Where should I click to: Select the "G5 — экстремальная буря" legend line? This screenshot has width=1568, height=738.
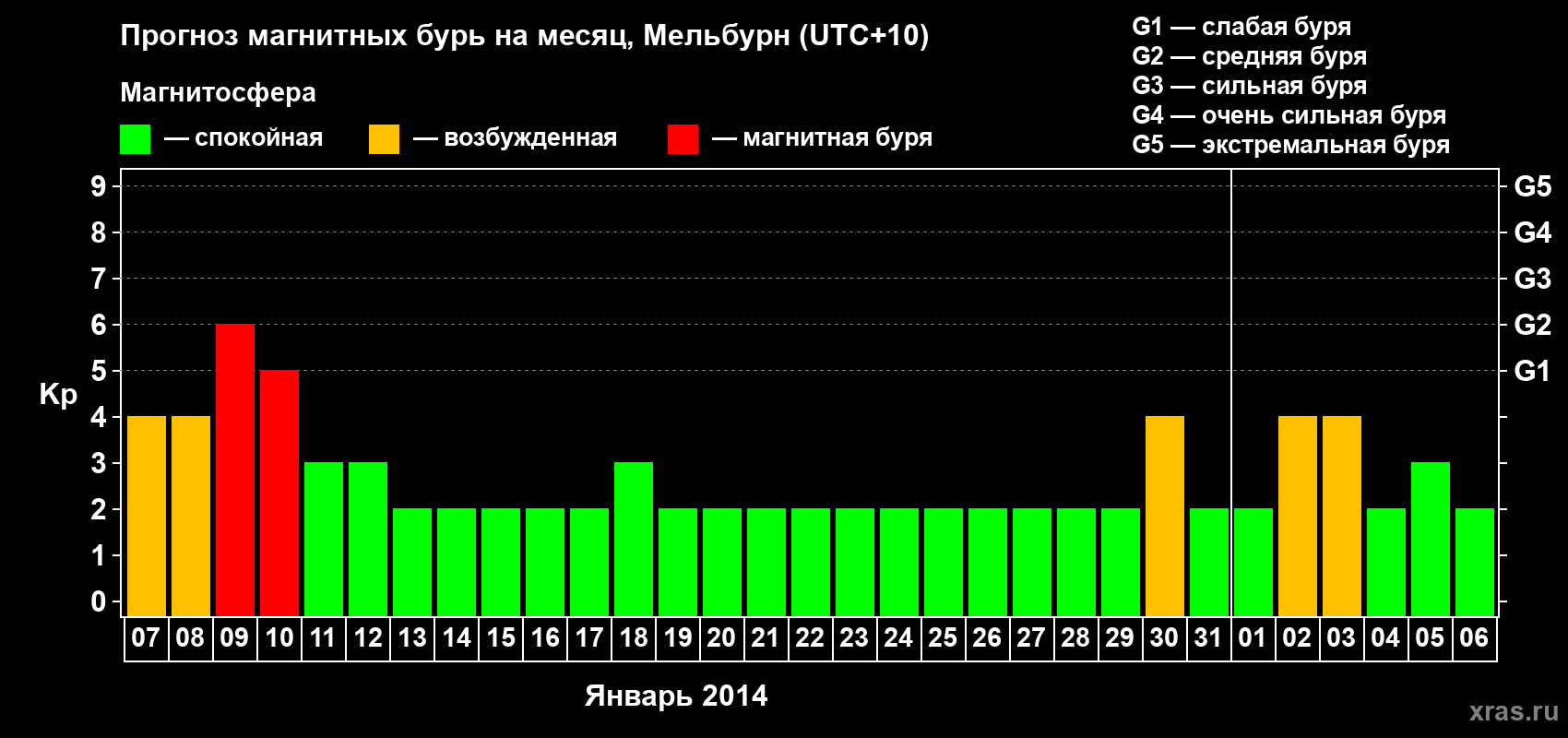(x=1291, y=145)
